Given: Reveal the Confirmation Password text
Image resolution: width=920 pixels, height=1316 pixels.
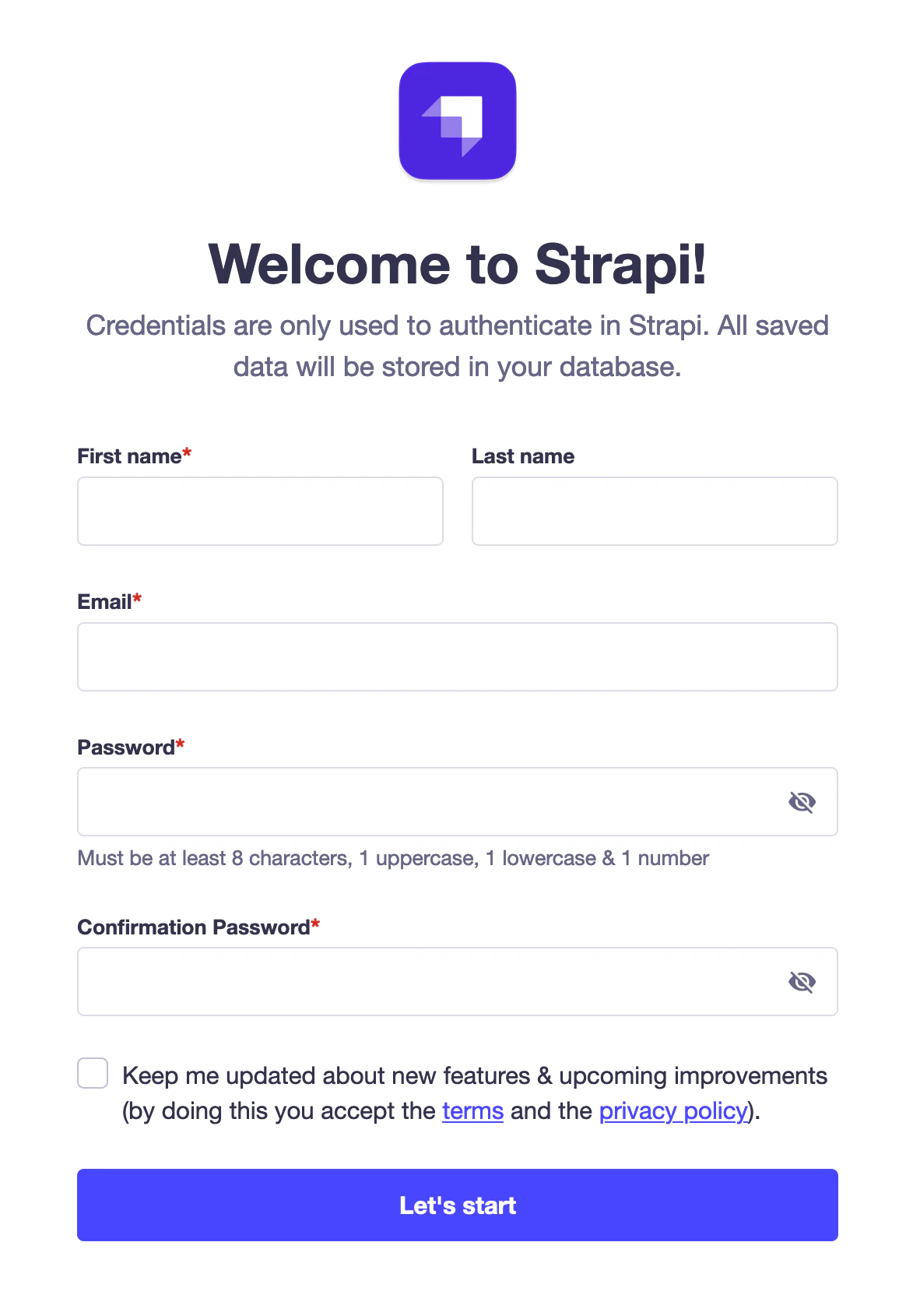Looking at the screenshot, I should pyautogui.click(x=802, y=981).
